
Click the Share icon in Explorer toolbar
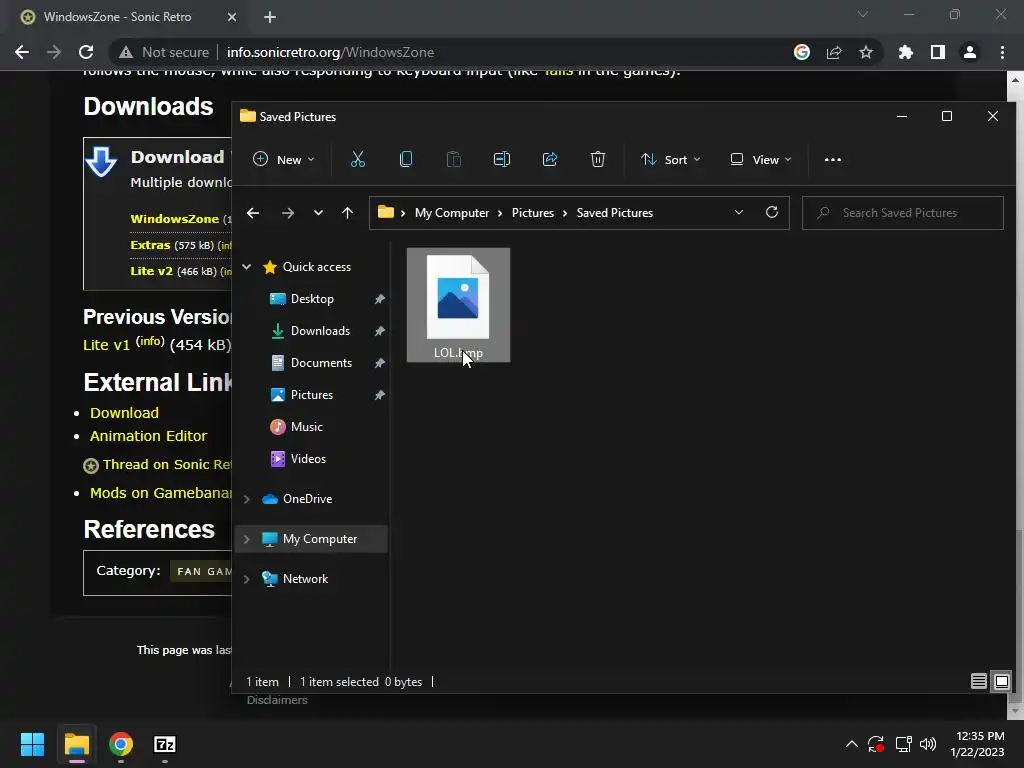550,159
